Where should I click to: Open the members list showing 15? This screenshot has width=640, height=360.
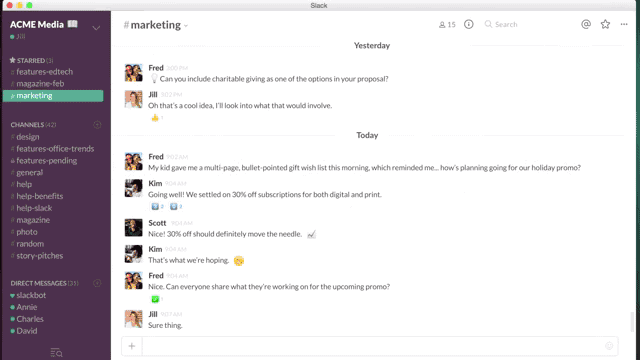click(447, 24)
